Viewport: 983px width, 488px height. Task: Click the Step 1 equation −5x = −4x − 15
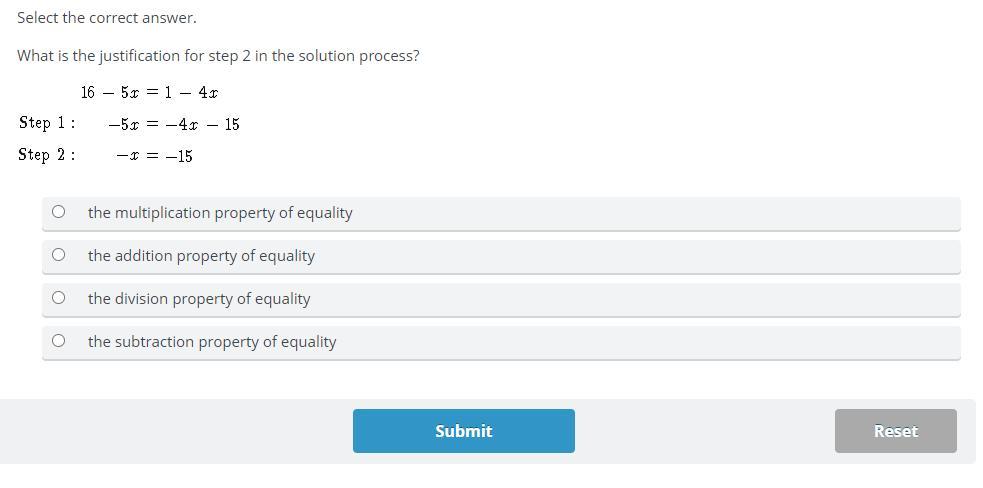pos(174,124)
